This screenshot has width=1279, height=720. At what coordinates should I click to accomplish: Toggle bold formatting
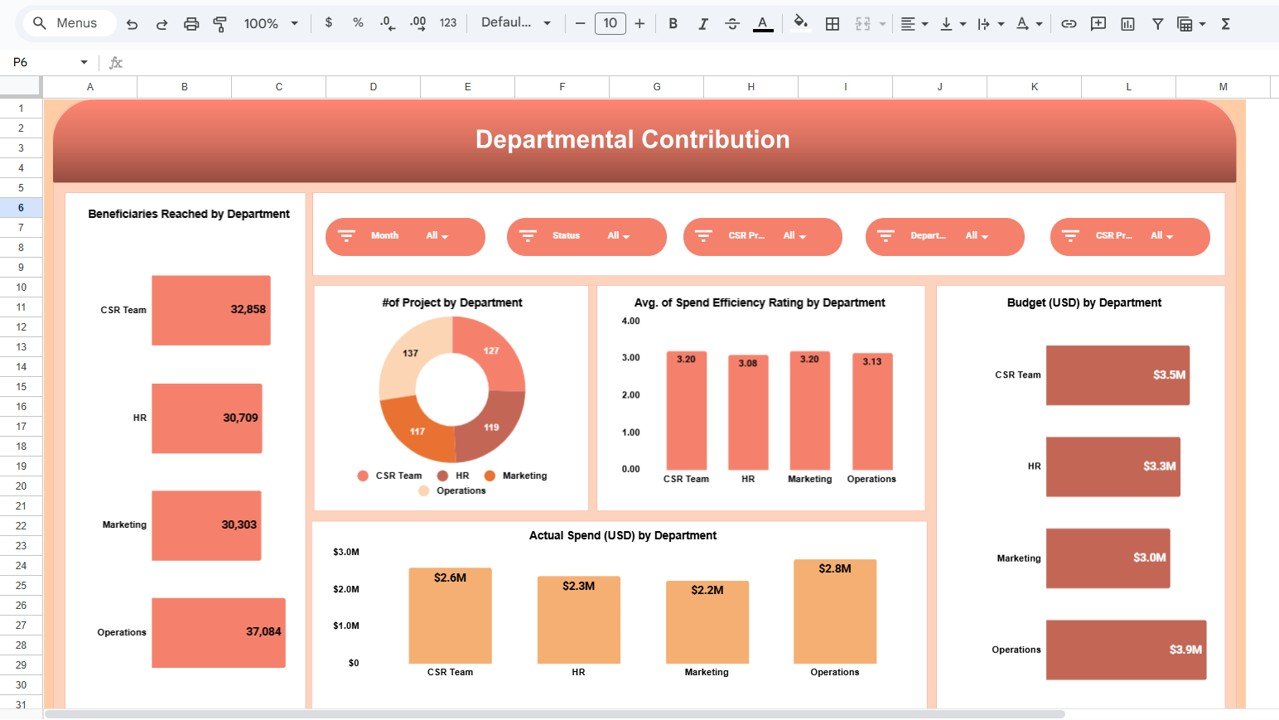point(673,23)
